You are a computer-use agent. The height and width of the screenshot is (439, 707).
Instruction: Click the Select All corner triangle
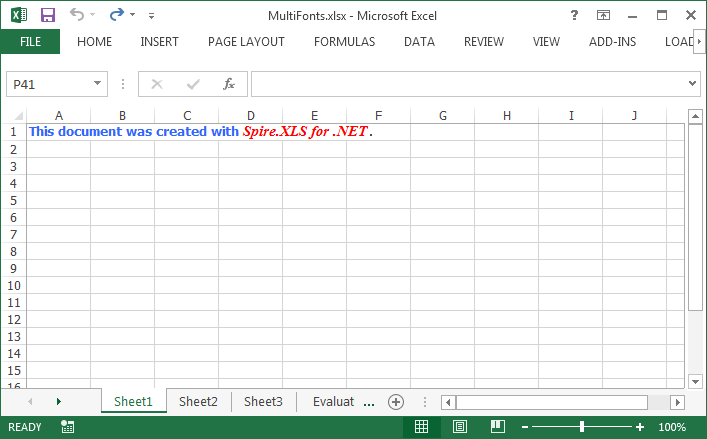point(18,116)
